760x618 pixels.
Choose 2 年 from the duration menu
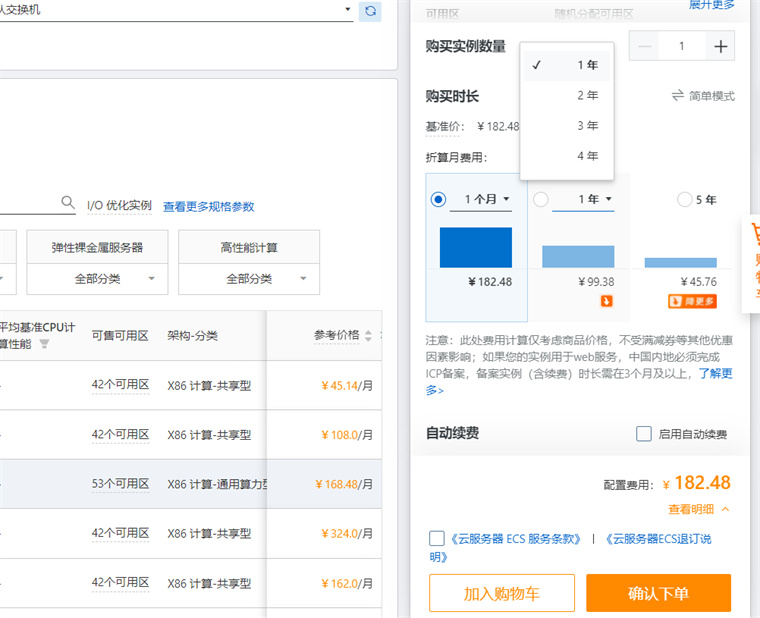pyautogui.click(x=587, y=96)
